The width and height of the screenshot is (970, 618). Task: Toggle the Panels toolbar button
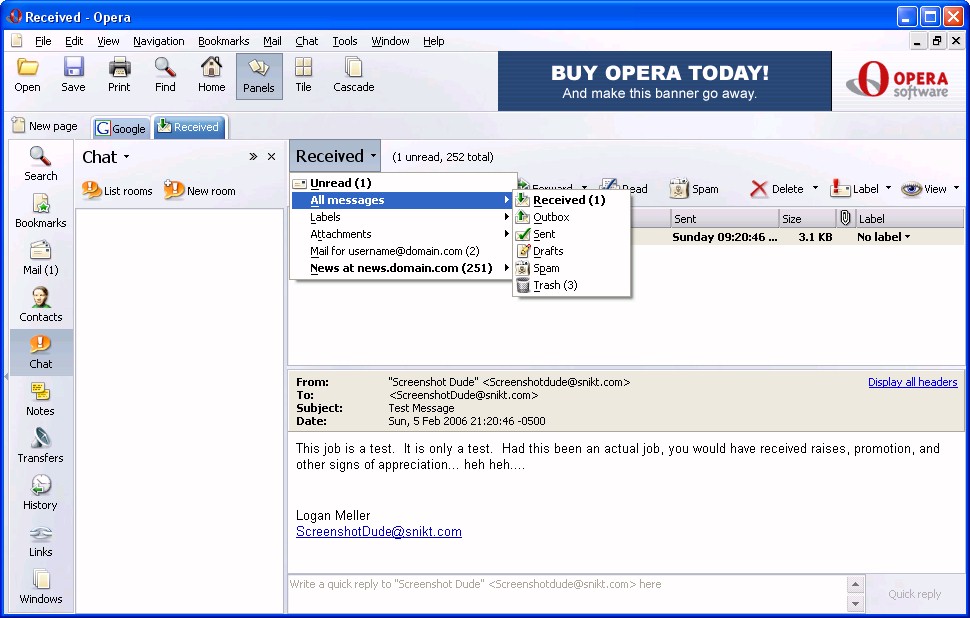coord(259,76)
